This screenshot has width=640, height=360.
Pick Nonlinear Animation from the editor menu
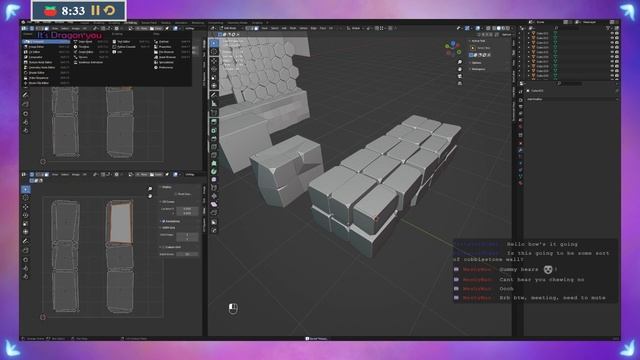tap(91, 62)
